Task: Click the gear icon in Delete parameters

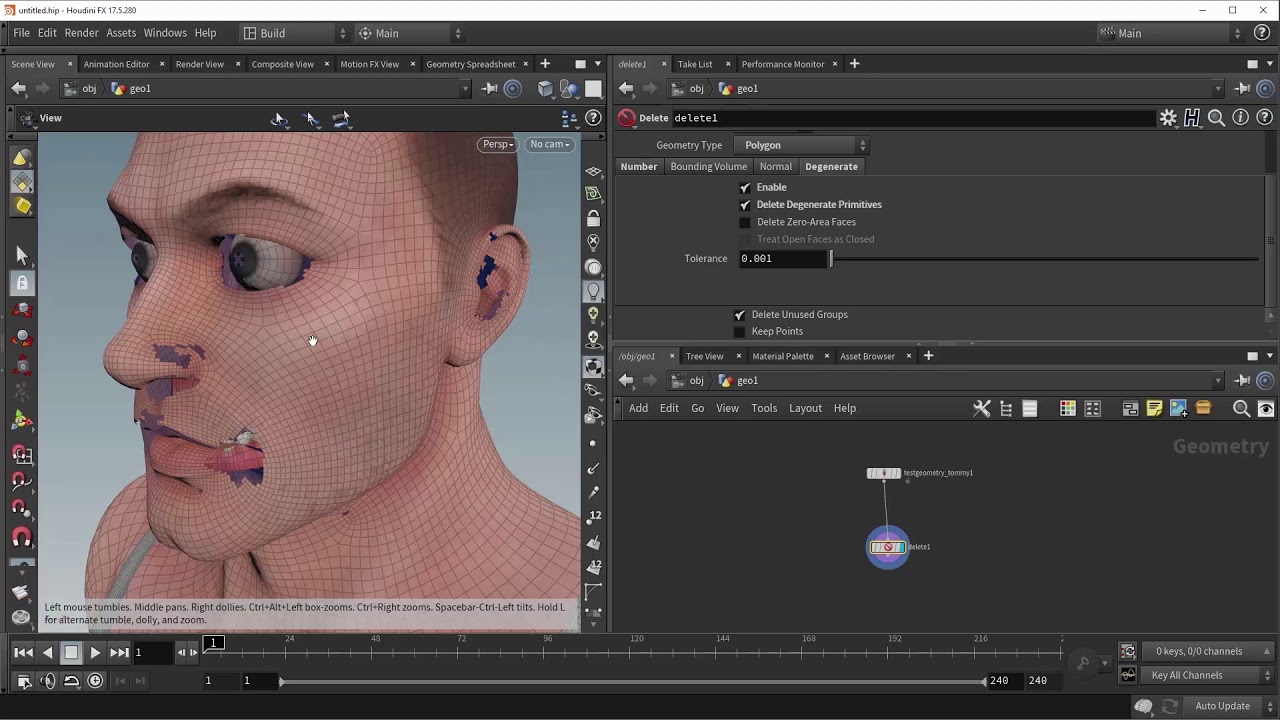Action: tap(1168, 118)
